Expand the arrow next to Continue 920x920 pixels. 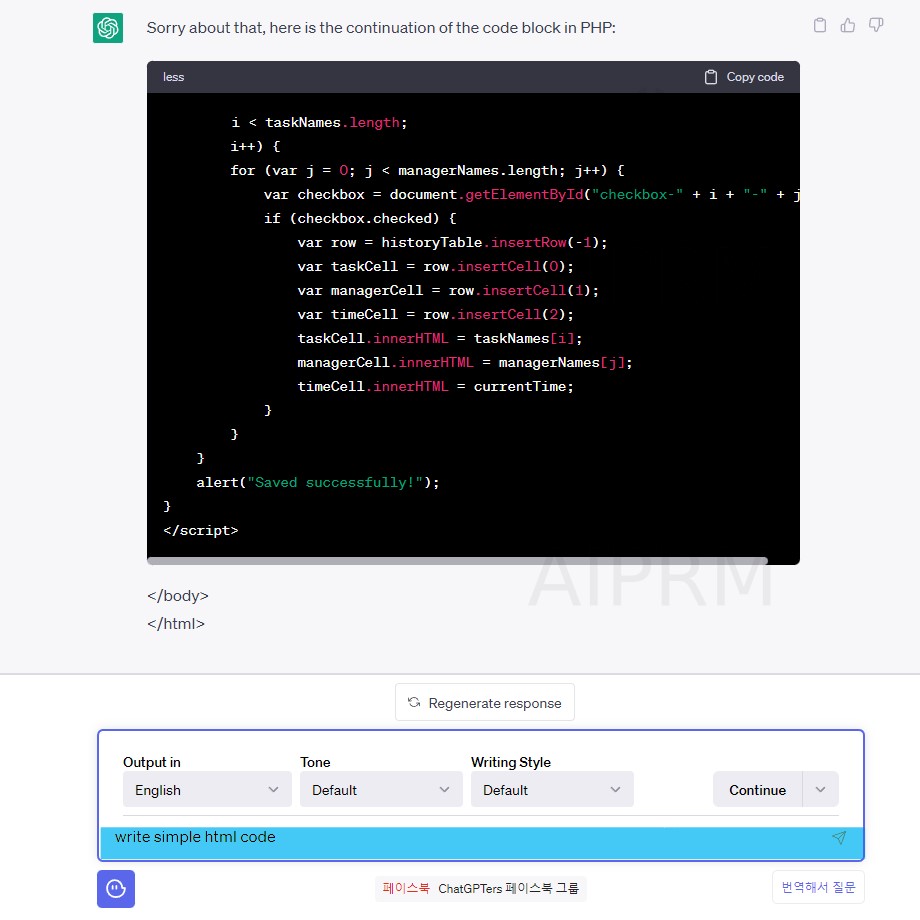(x=821, y=790)
